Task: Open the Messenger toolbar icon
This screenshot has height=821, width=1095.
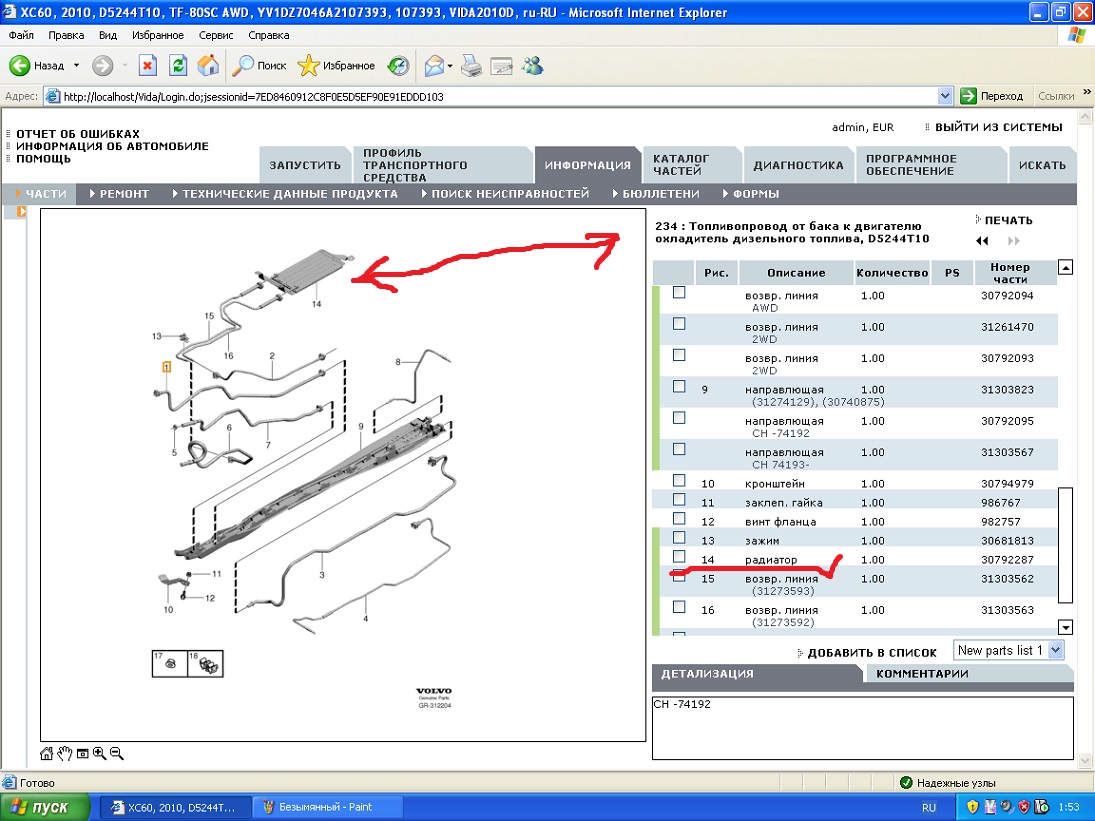Action: (x=532, y=66)
